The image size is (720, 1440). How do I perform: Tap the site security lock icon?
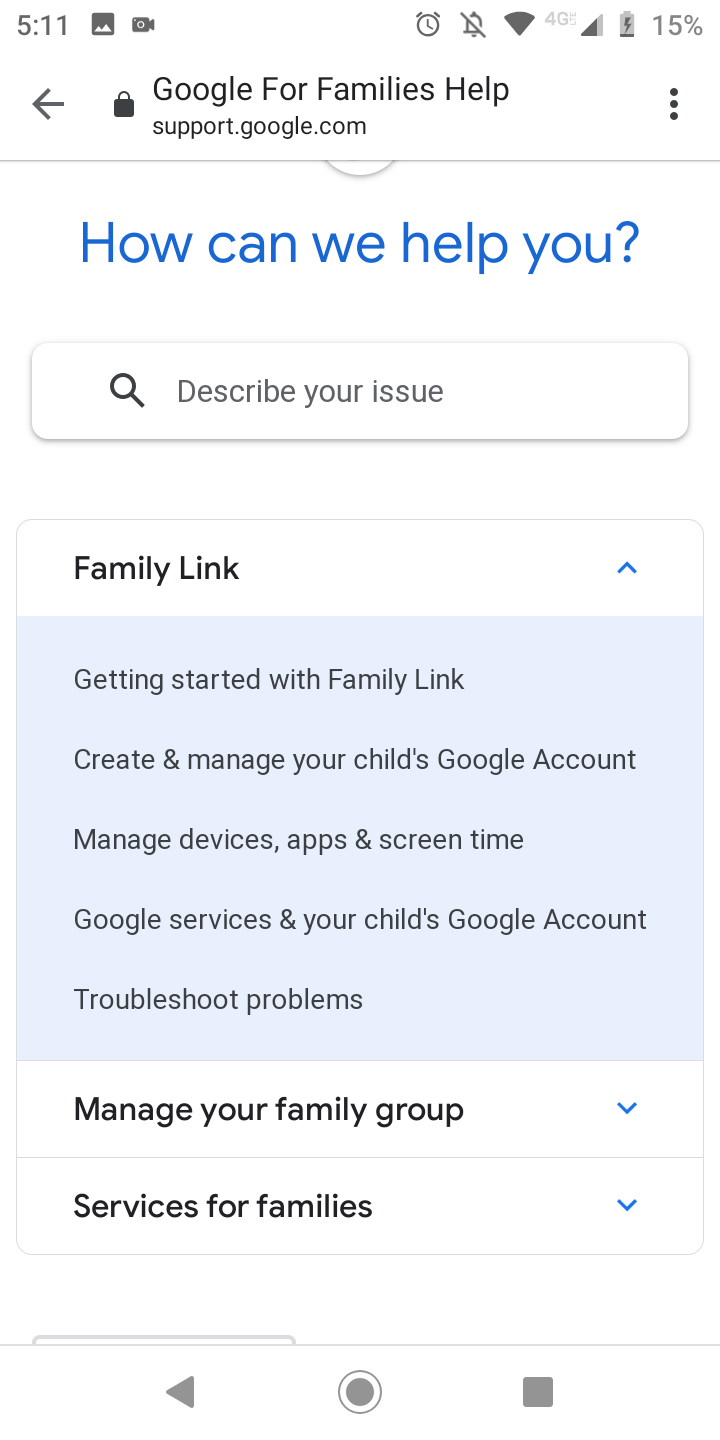click(x=124, y=105)
